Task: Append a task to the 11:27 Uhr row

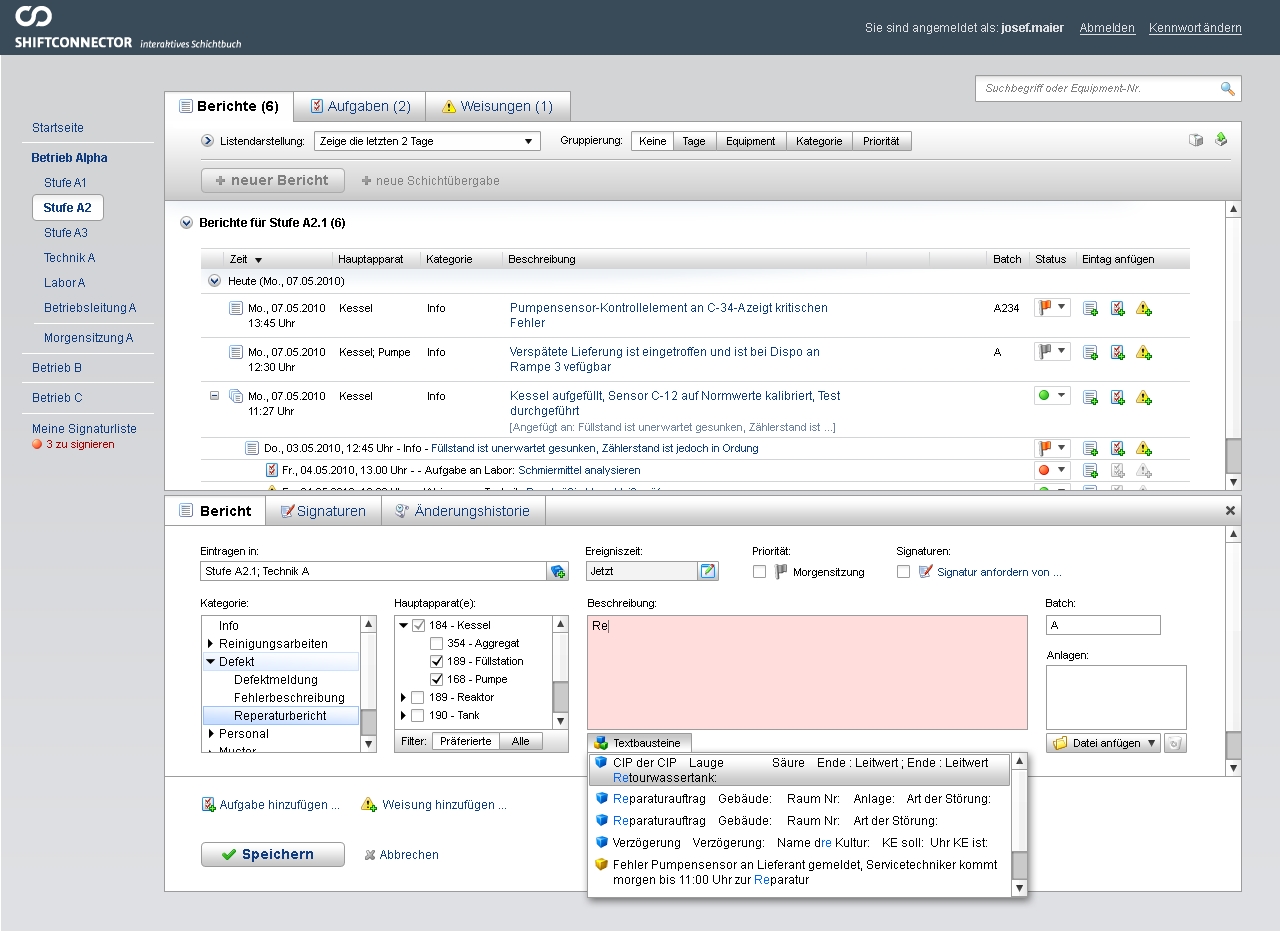Action: coord(1118,397)
